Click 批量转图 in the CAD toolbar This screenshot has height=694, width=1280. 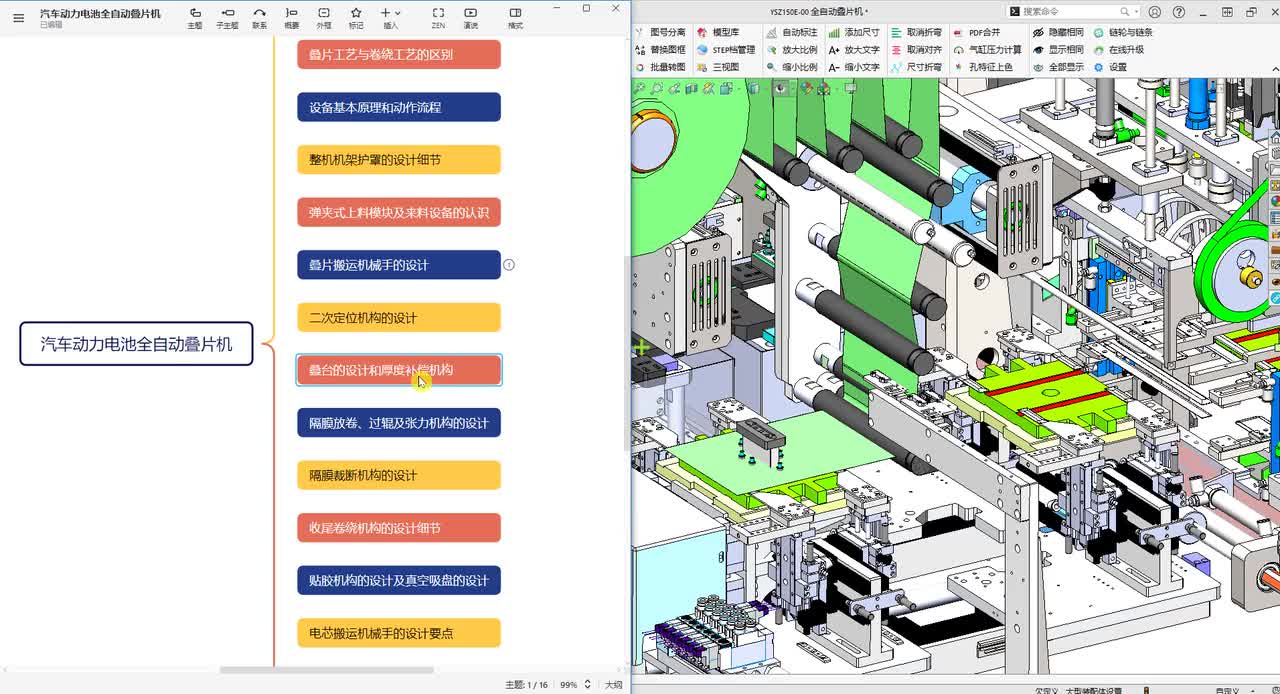click(660, 67)
